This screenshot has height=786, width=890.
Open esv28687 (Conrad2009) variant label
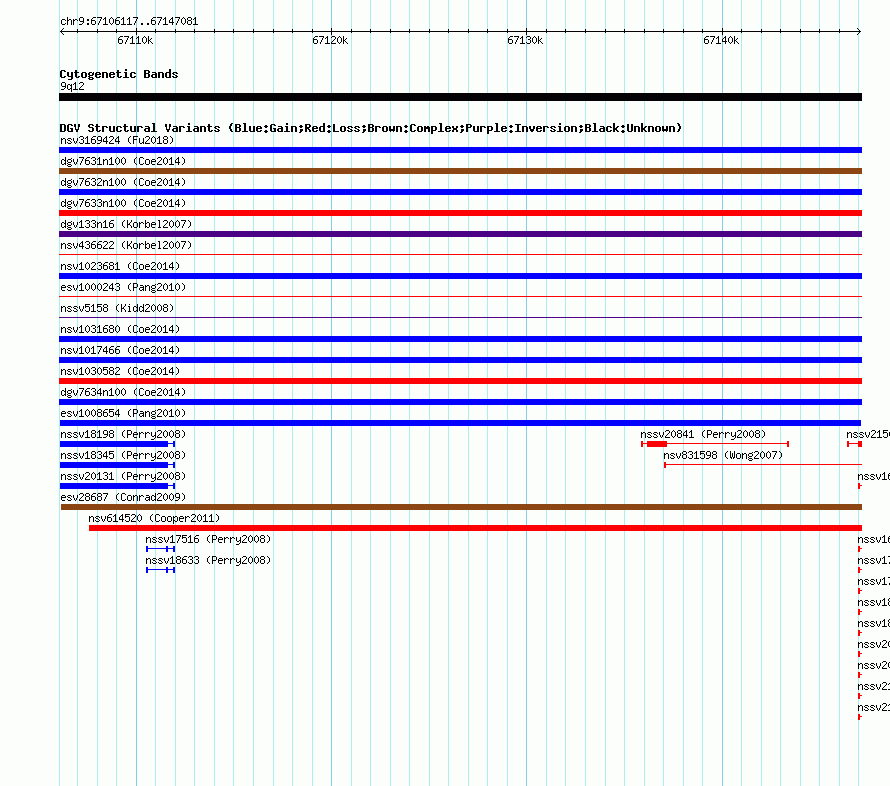coord(123,497)
